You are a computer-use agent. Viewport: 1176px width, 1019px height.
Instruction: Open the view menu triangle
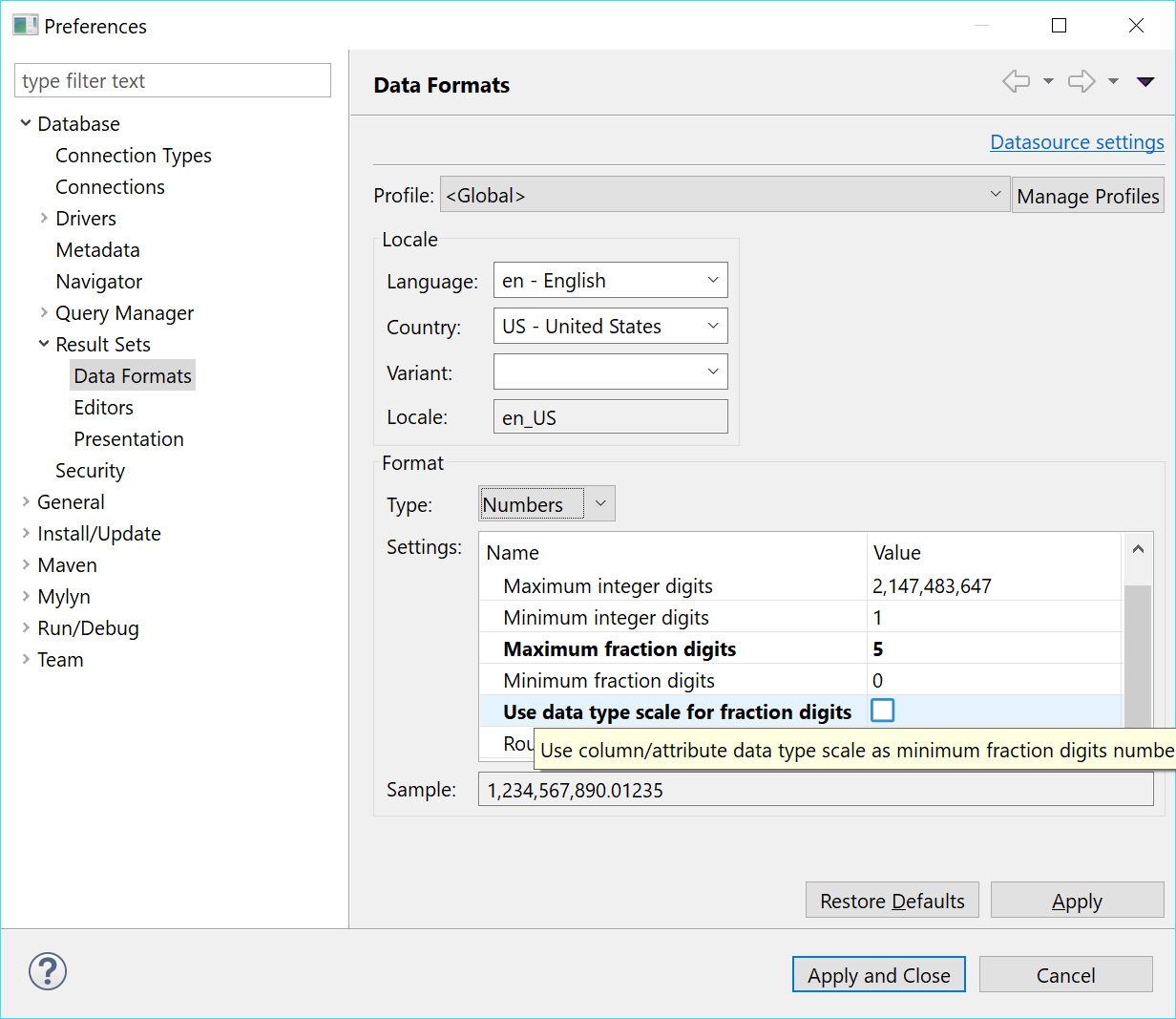coord(1144,81)
